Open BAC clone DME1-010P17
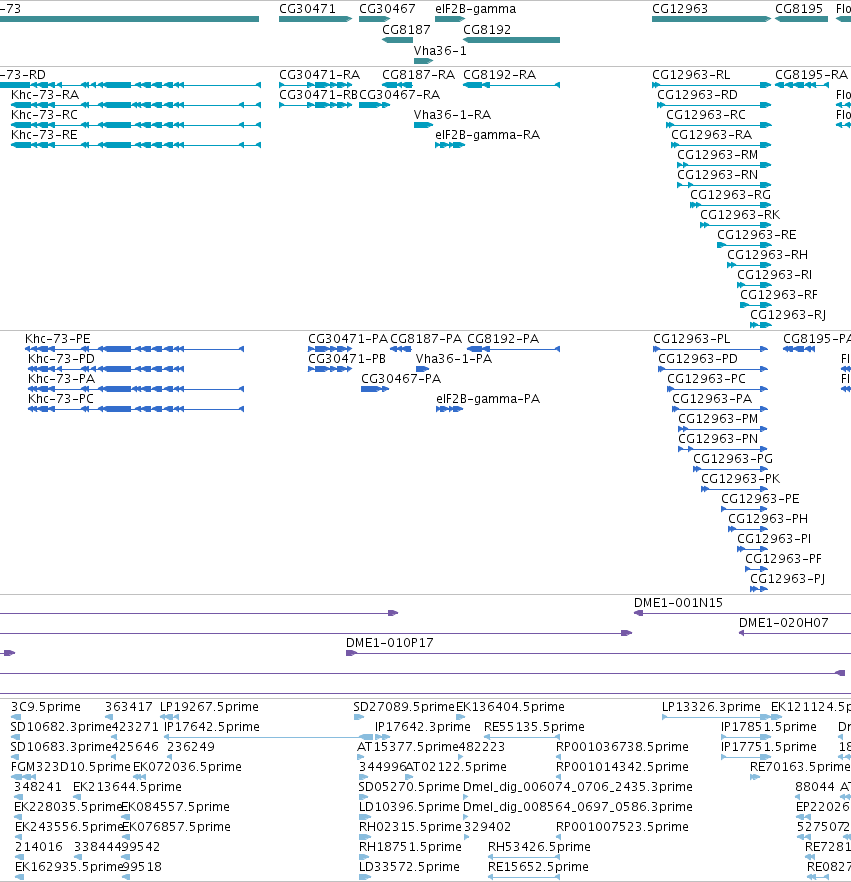This screenshot has width=851, height=882. click(389, 643)
